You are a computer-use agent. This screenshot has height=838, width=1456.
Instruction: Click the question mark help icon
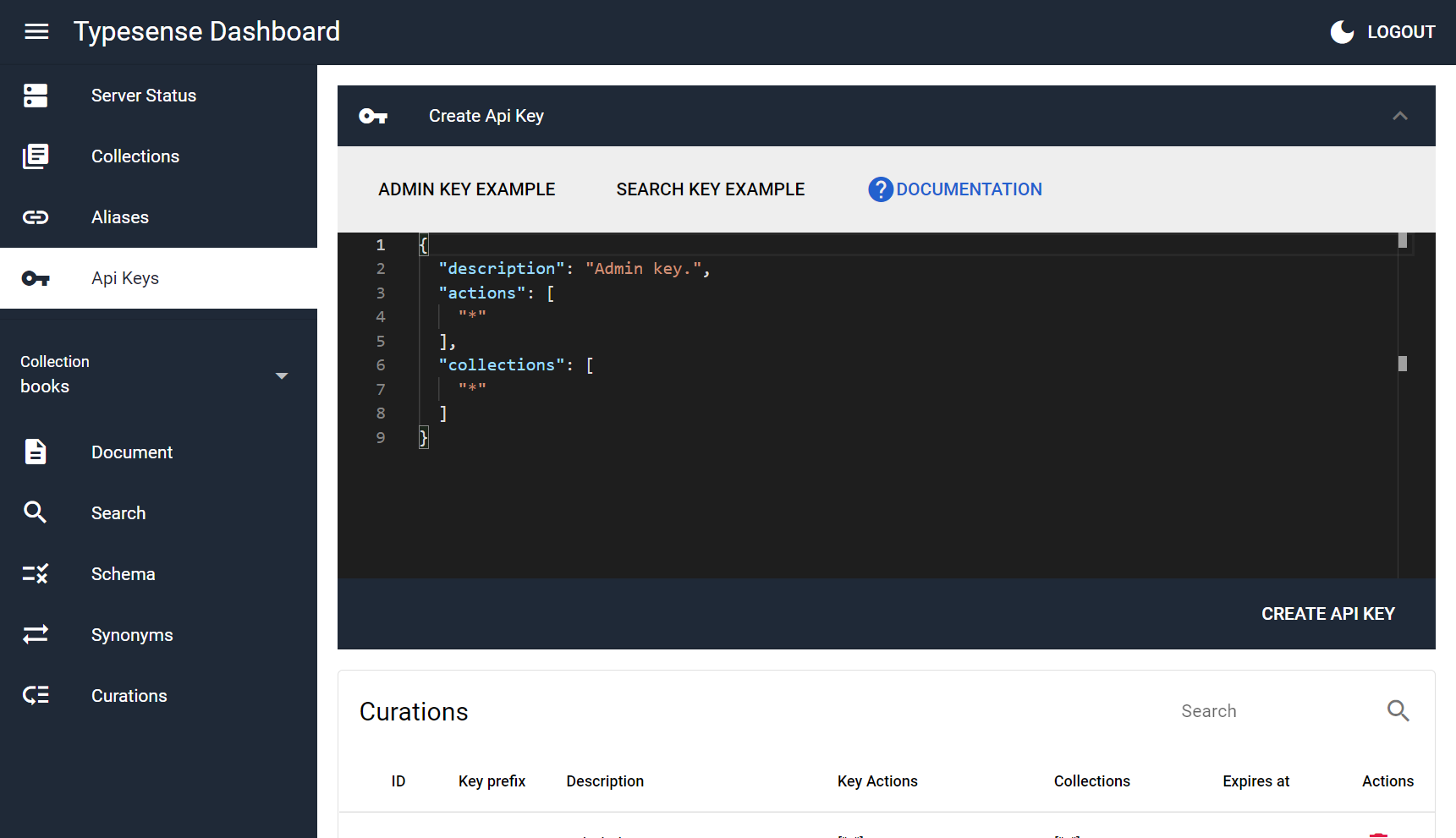pyautogui.click(x=881, y=189)
